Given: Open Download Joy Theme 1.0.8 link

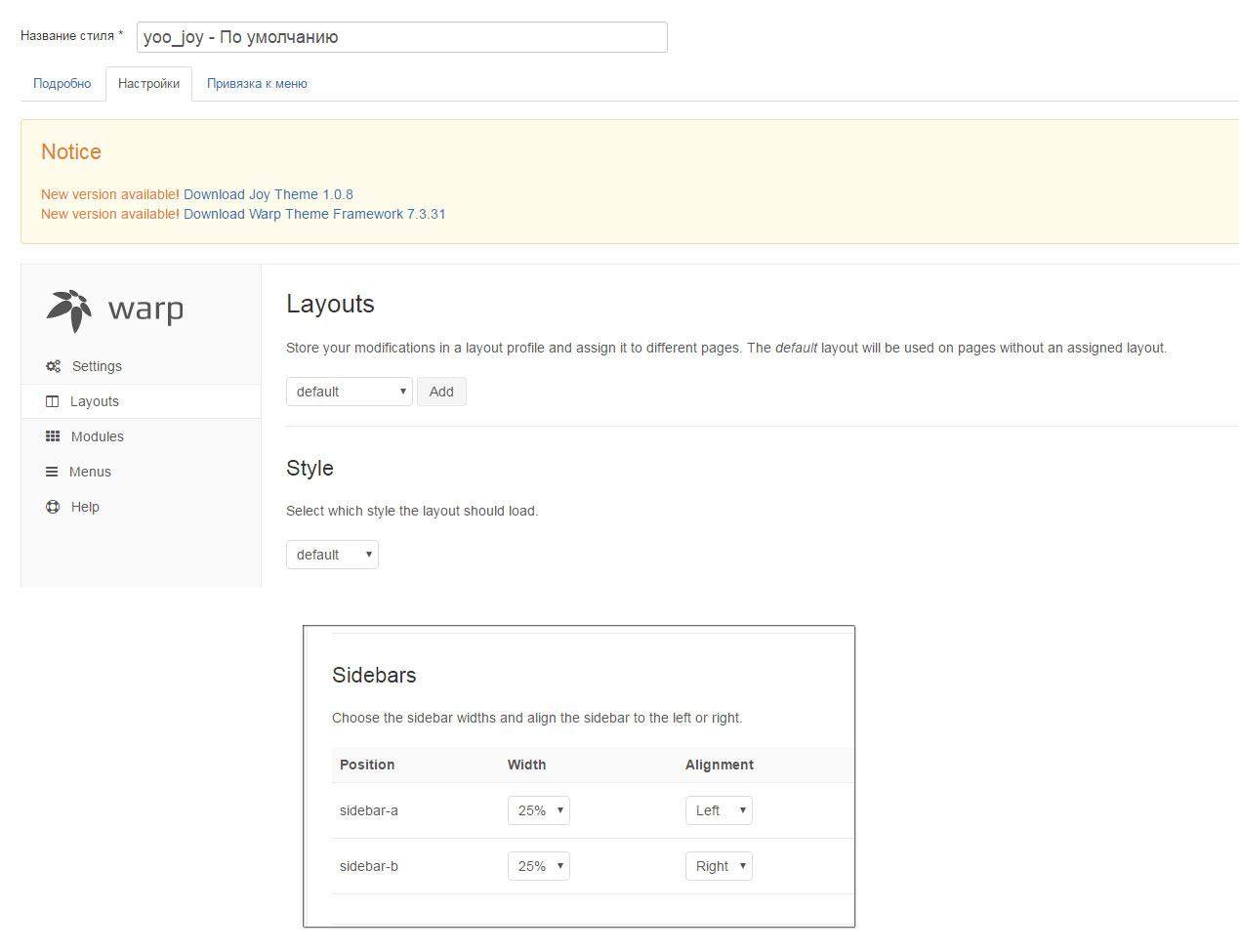Looking at the screenshot, I should (268, 194).
